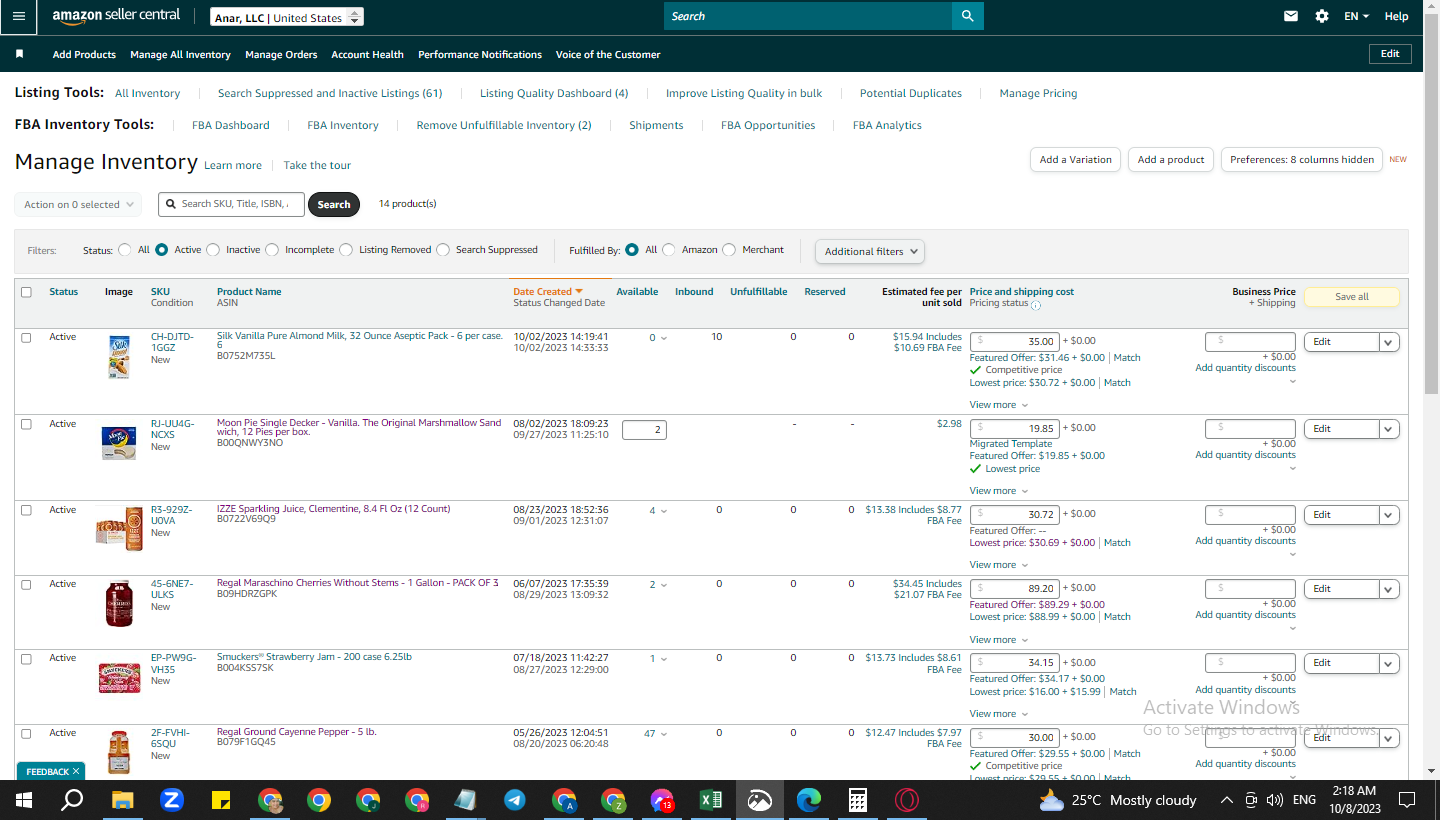
Task: Open the settings gear icon
Action: tap(1322, 16)
